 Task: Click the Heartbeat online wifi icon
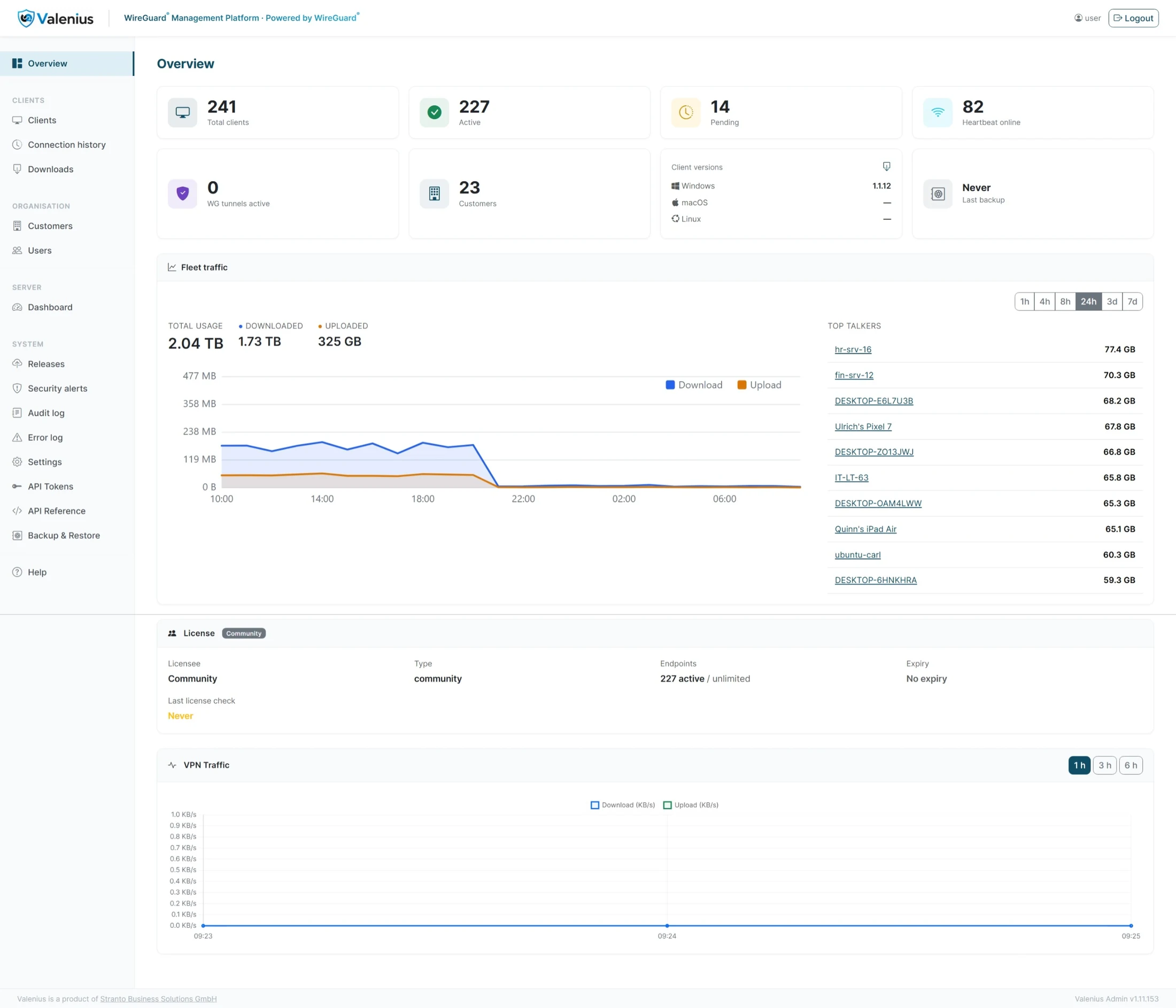point(938,112)
